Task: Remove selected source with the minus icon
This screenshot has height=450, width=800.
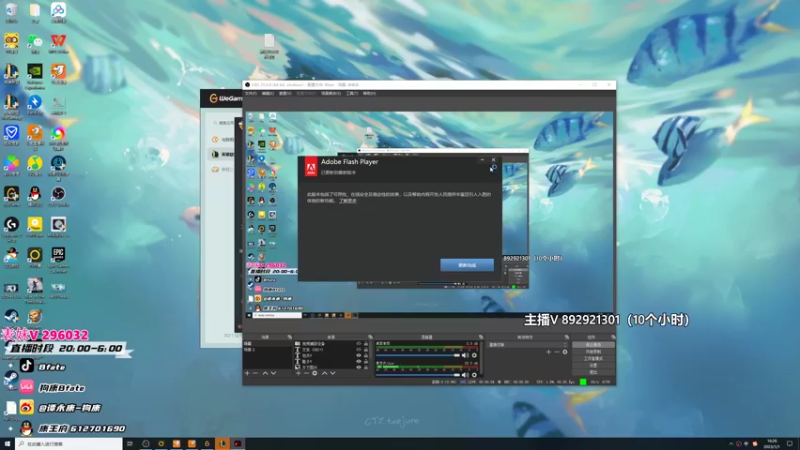Action: pos(306,373)
